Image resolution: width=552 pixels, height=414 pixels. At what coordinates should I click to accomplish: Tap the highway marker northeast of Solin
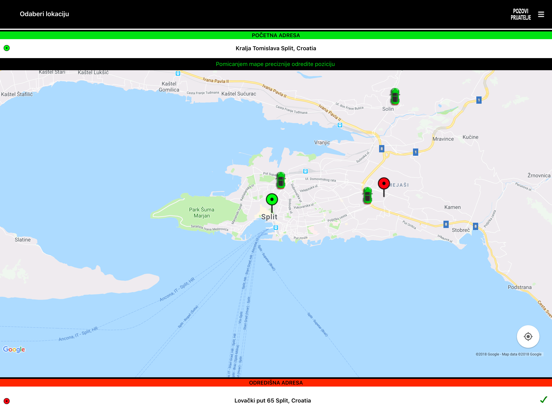pos(479,100)
